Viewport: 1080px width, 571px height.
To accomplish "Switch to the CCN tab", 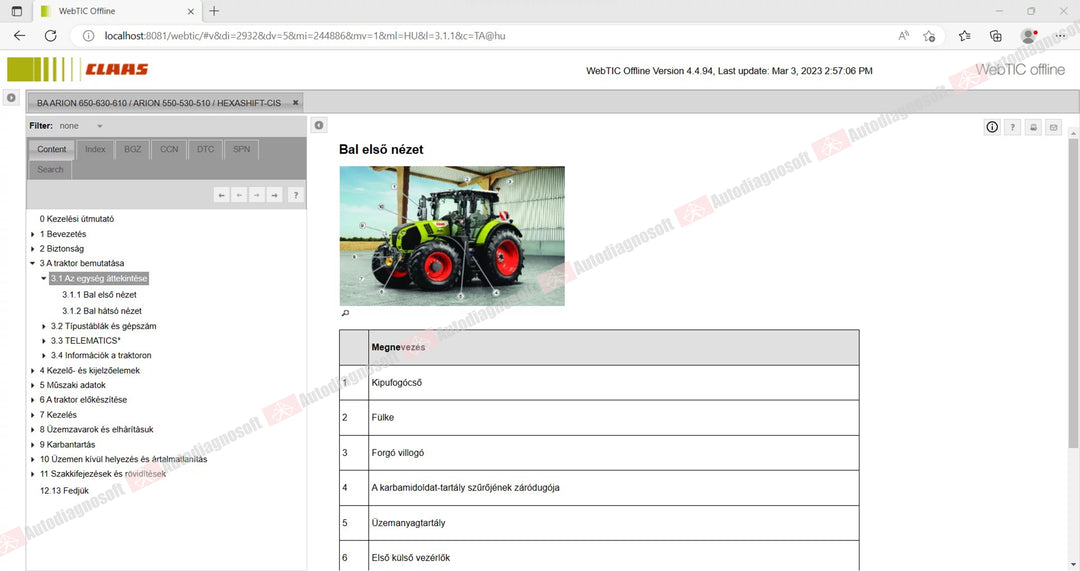I will pos(169,149).
